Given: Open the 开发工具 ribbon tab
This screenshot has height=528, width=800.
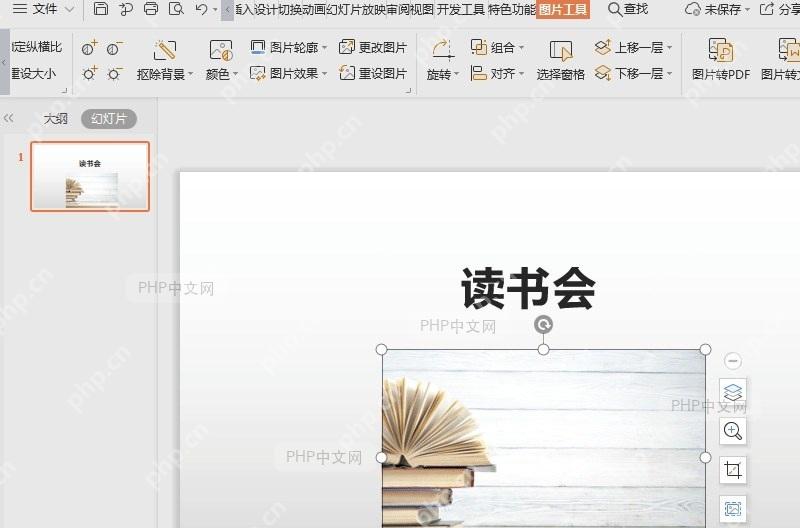Looking at the screenshot, I should coord(461,9).
